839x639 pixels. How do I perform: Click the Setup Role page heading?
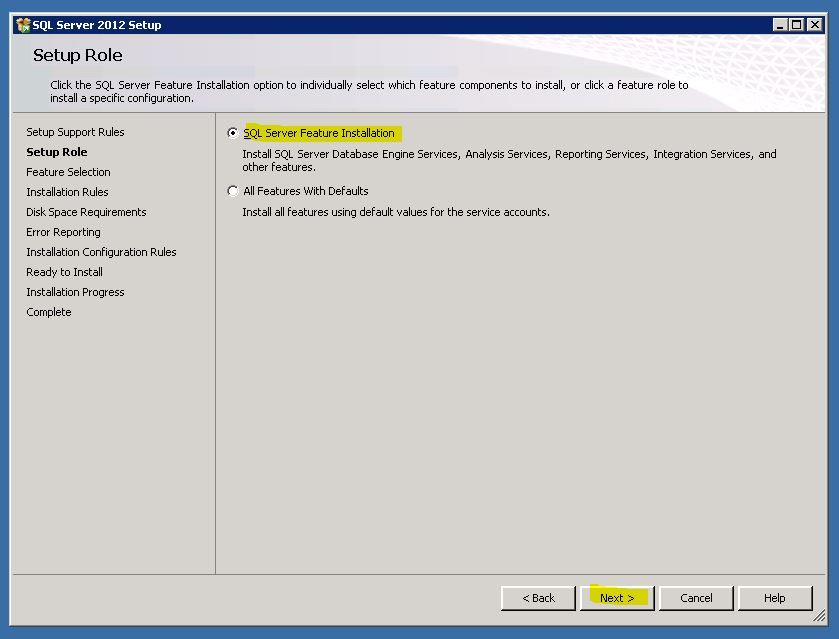coord(78,55)
